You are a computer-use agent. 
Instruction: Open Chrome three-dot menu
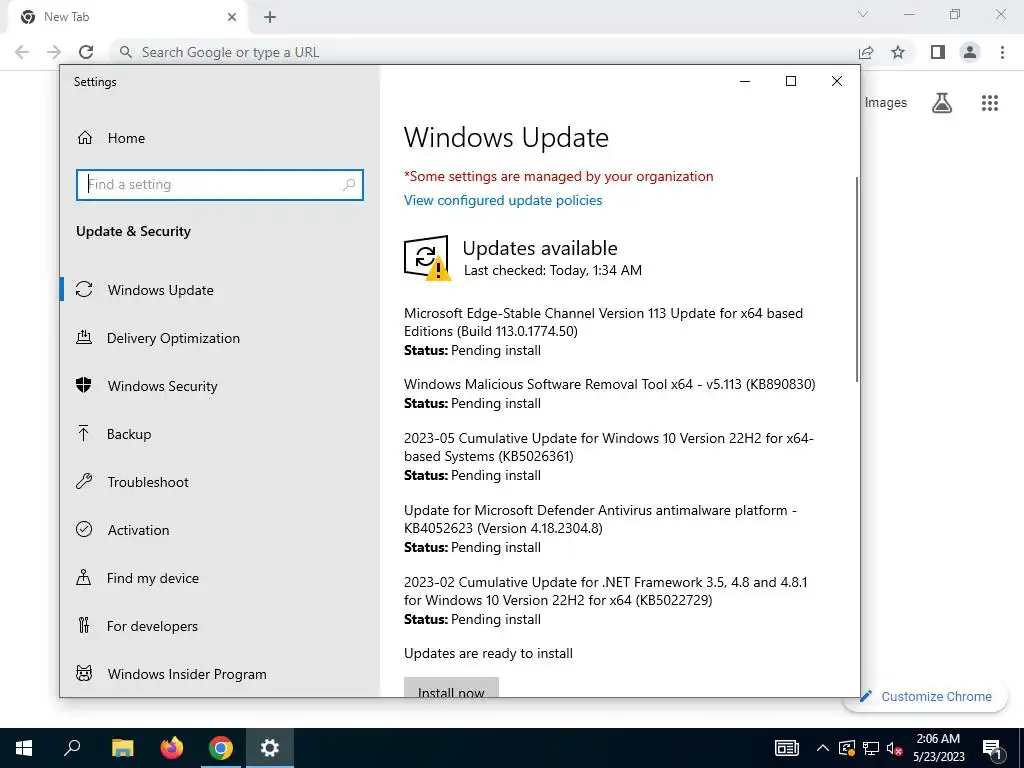1002,52
